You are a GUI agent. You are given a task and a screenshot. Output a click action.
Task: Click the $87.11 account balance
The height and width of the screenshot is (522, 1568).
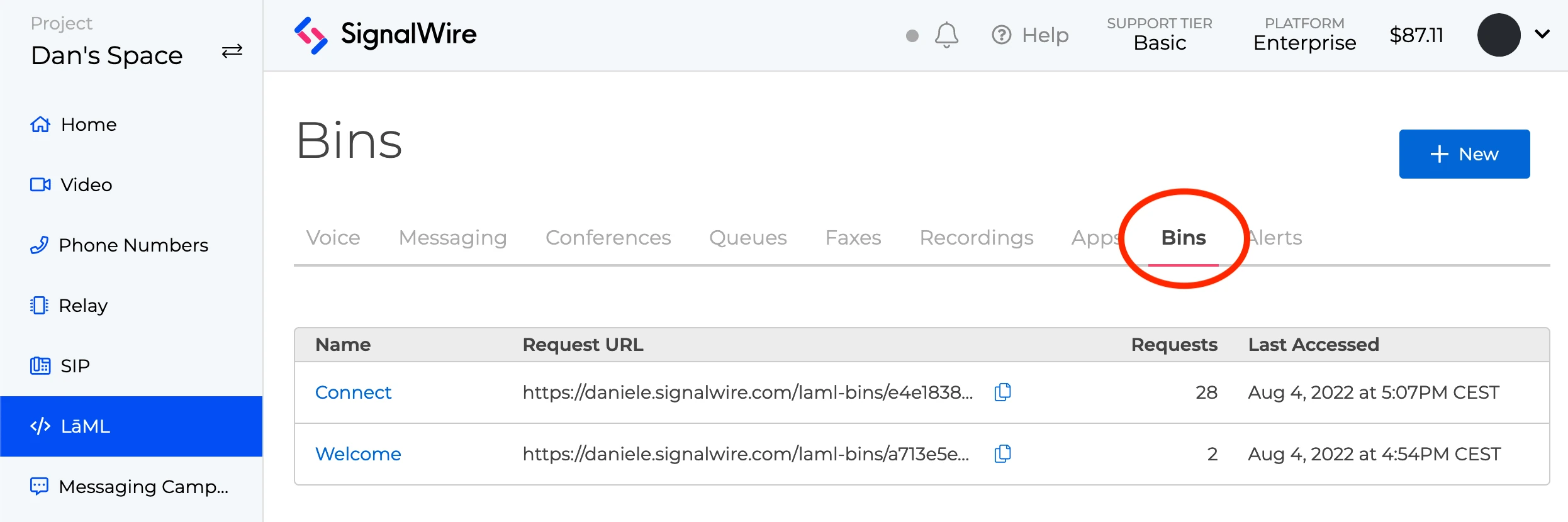coord(1416,35)
